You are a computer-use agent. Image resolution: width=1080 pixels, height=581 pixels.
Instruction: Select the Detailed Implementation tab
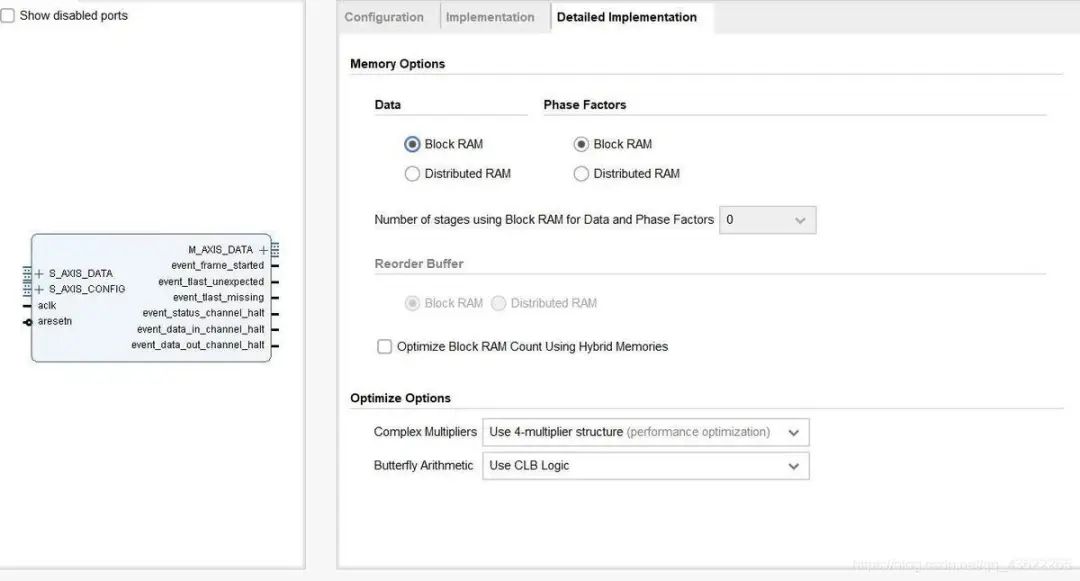click(x=626, y=17)
